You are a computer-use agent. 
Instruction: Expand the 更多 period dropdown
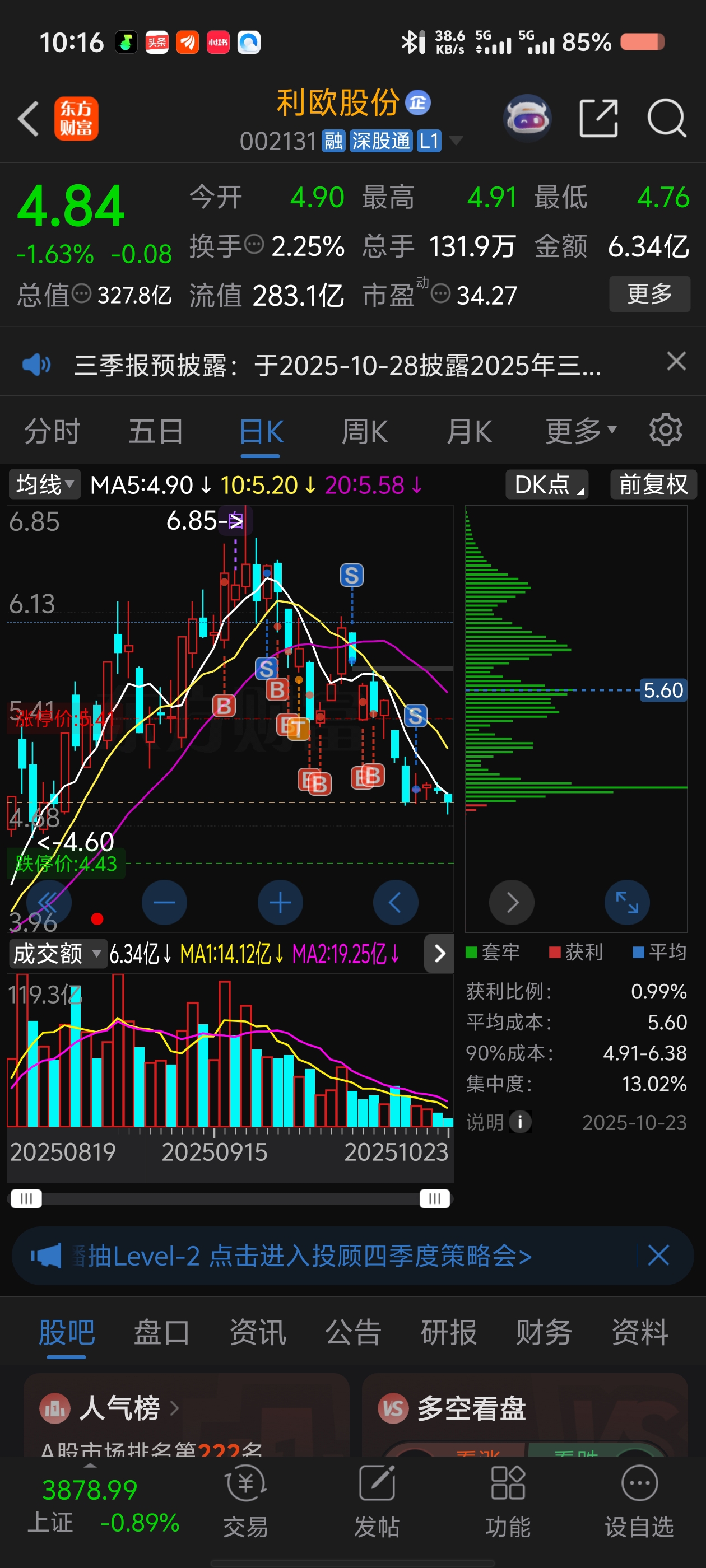[581, 431]
